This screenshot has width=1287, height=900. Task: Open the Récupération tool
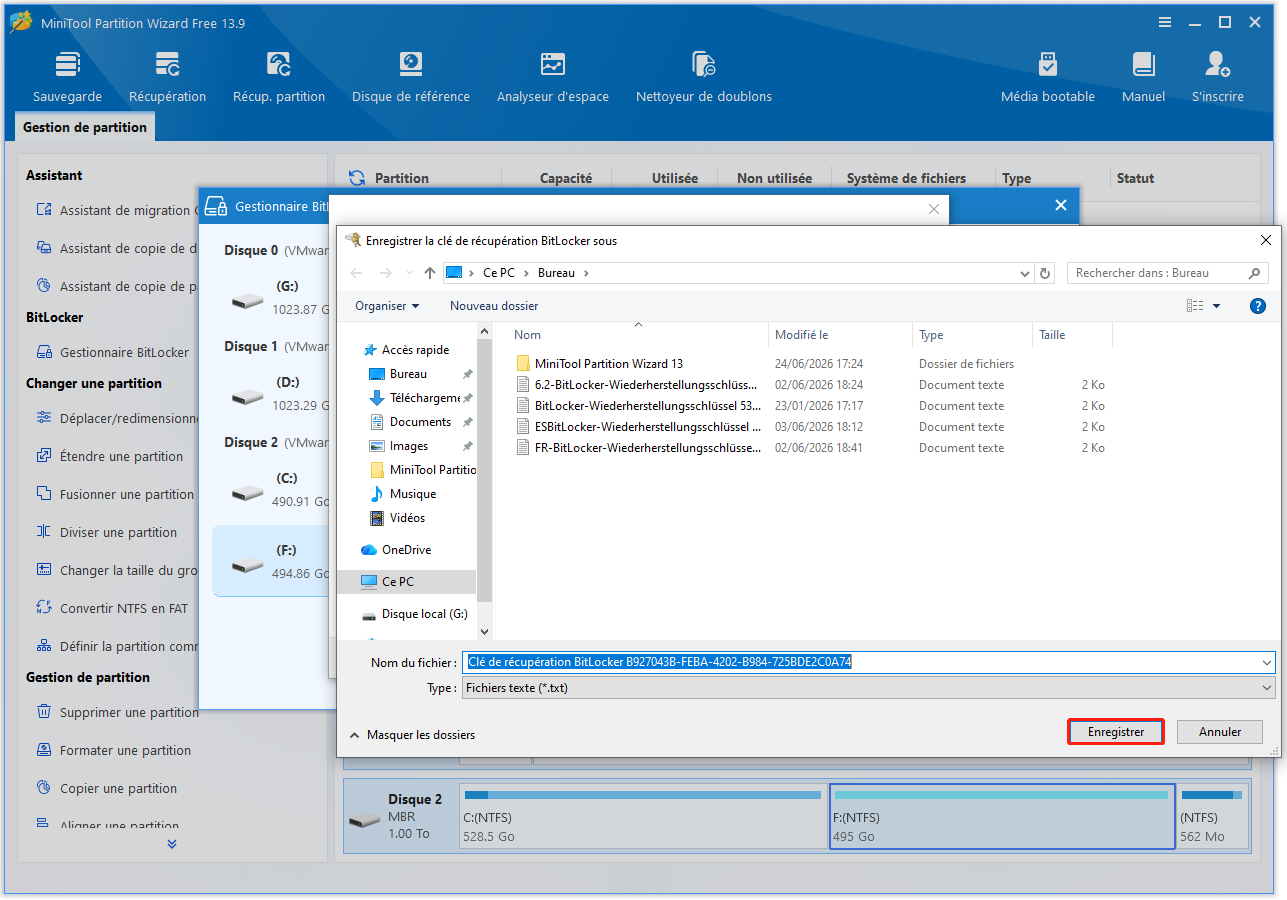[167, 78]
